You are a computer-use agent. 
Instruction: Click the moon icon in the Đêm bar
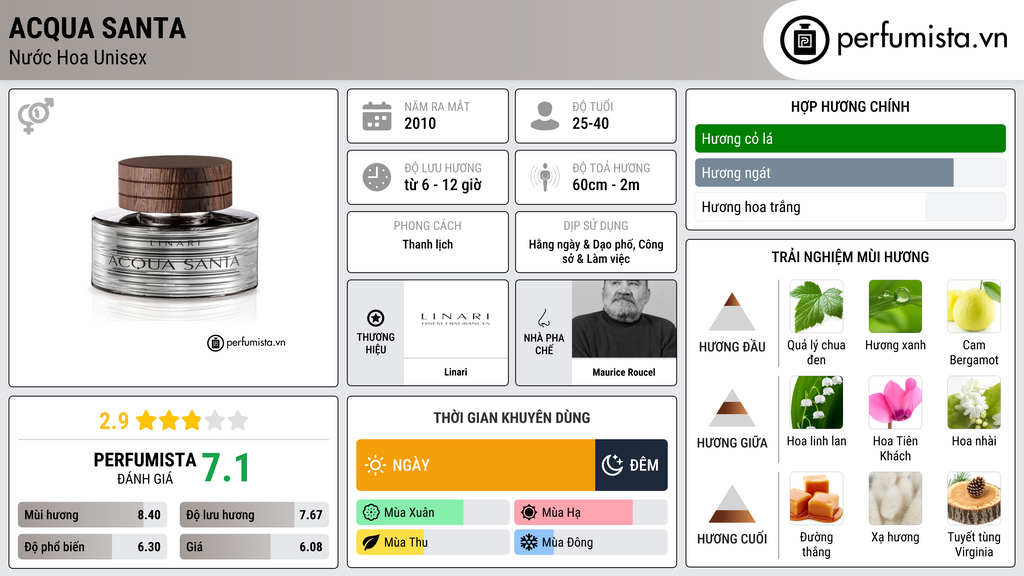[612, 465]
